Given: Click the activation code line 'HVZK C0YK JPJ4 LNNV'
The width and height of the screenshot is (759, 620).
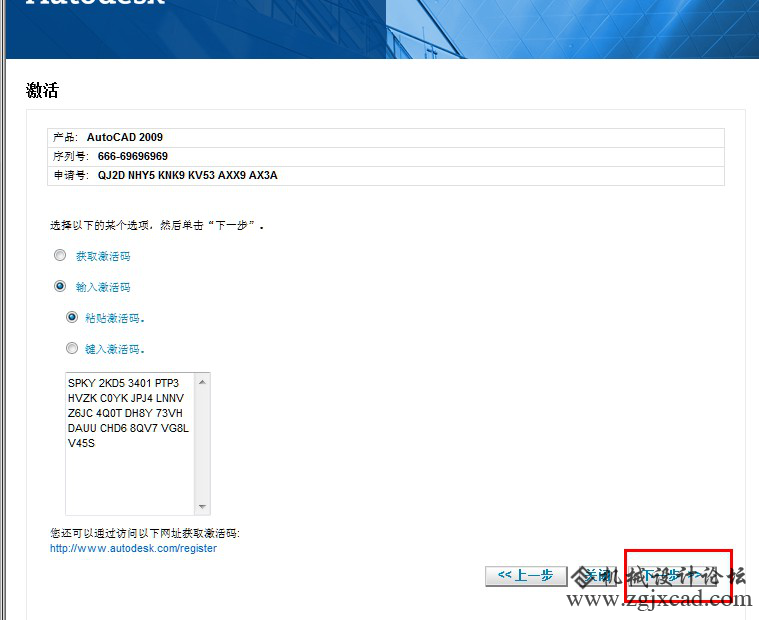Looking at the screenshot, I should [x=126, y=398].
